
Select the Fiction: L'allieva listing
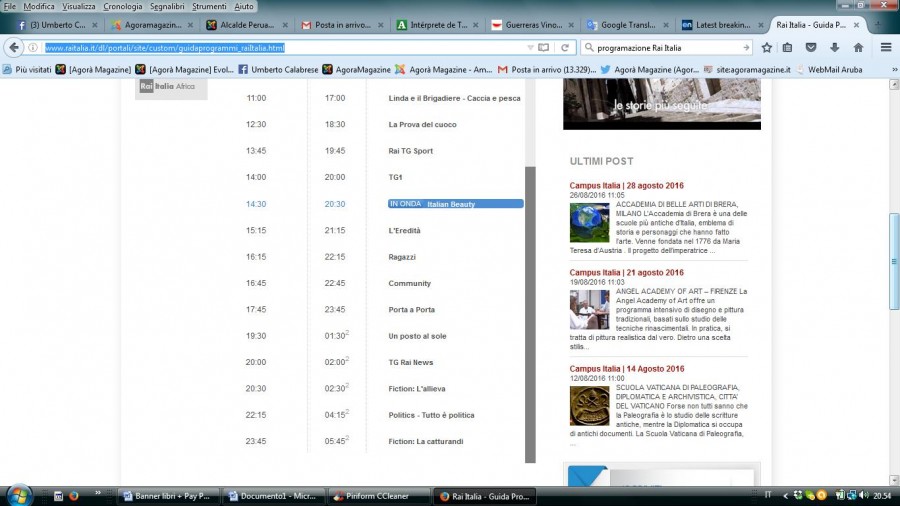click(416, 389)
